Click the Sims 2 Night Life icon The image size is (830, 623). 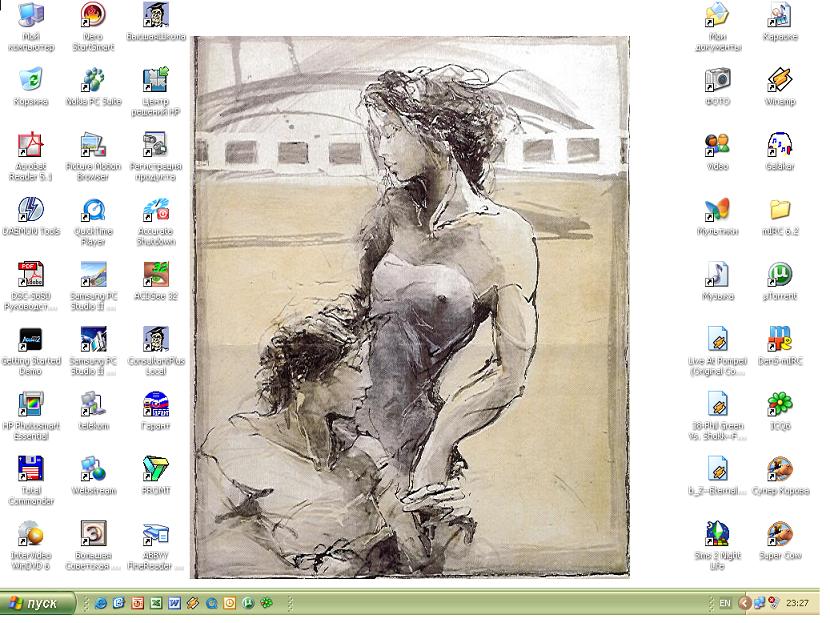pyautogui.click(x=717, y=535)
